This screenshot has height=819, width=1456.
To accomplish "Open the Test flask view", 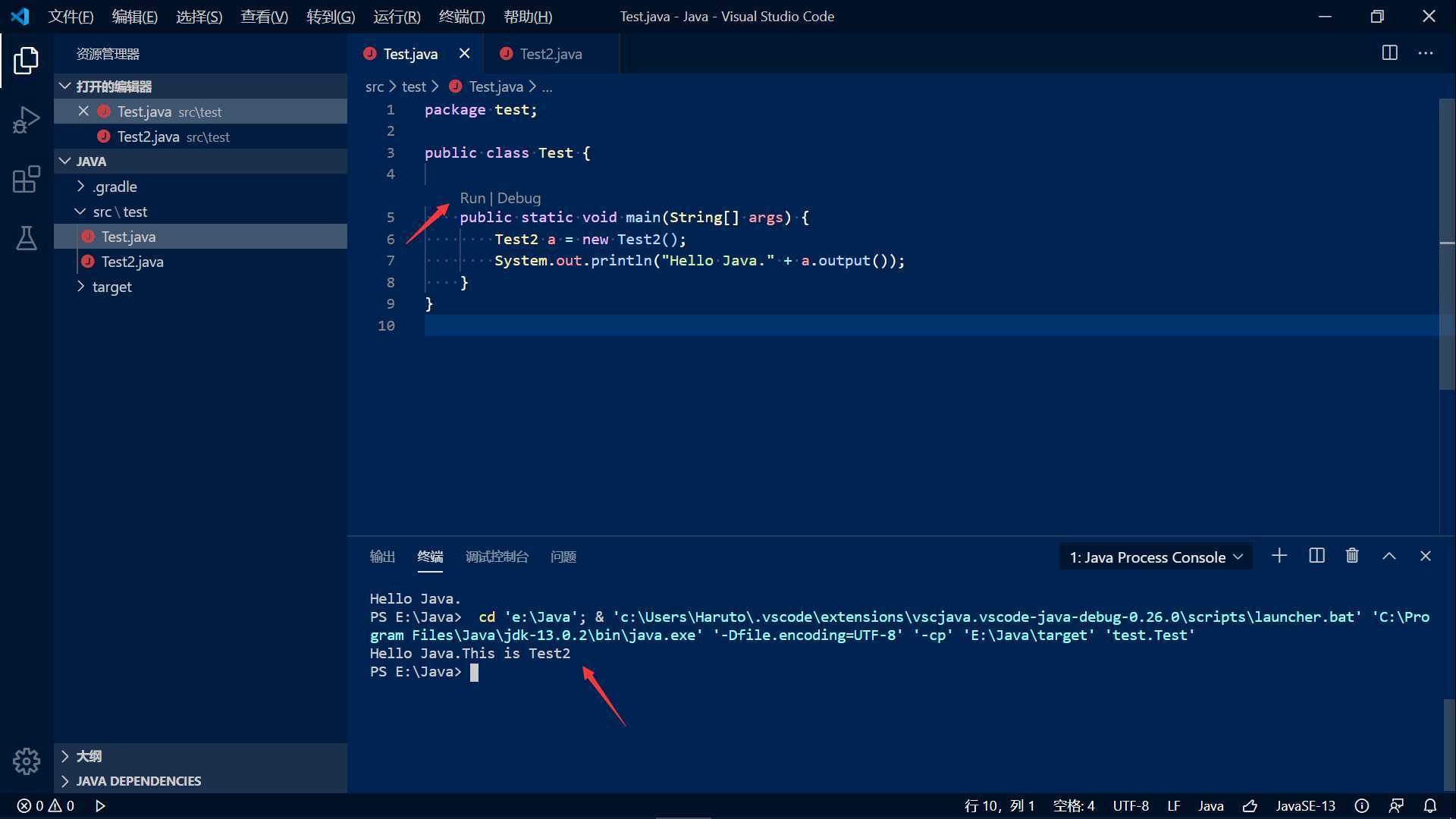I will [27, 239].
